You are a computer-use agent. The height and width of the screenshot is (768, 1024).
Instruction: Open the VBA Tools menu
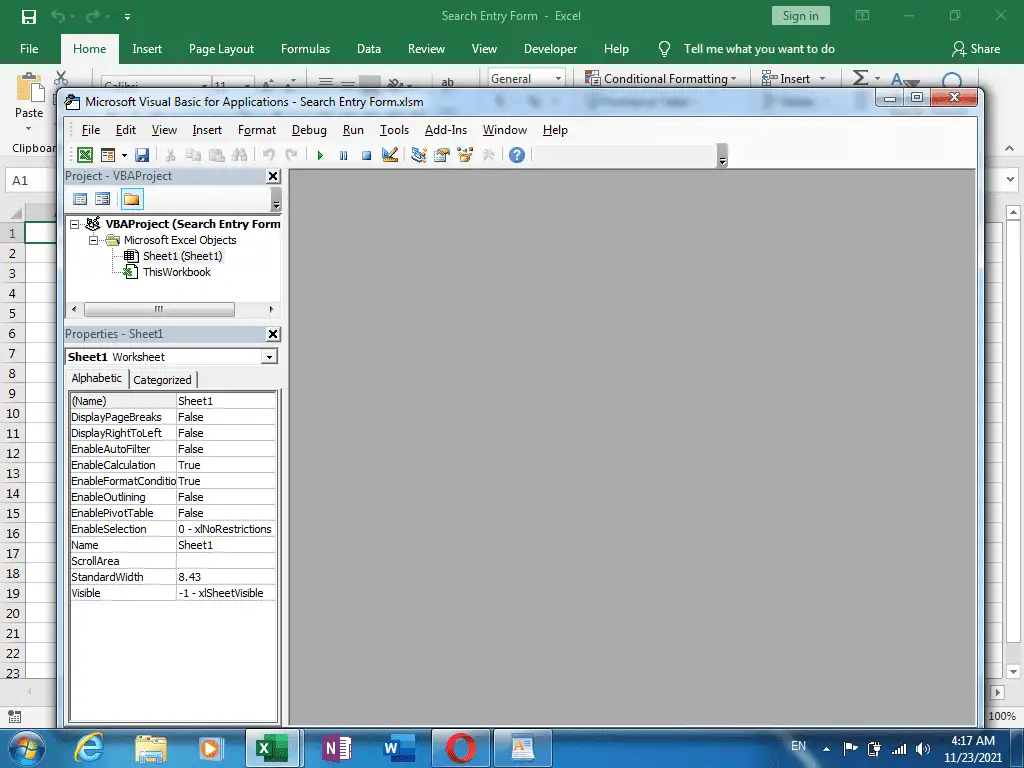click(394, 130)
